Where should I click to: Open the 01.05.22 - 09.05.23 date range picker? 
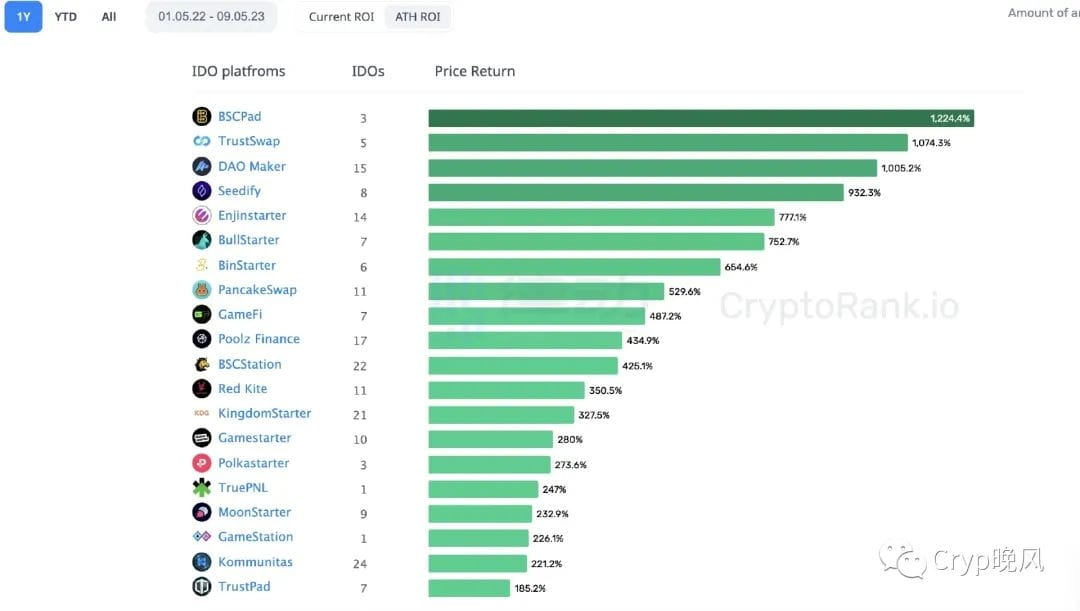[211, 17]
